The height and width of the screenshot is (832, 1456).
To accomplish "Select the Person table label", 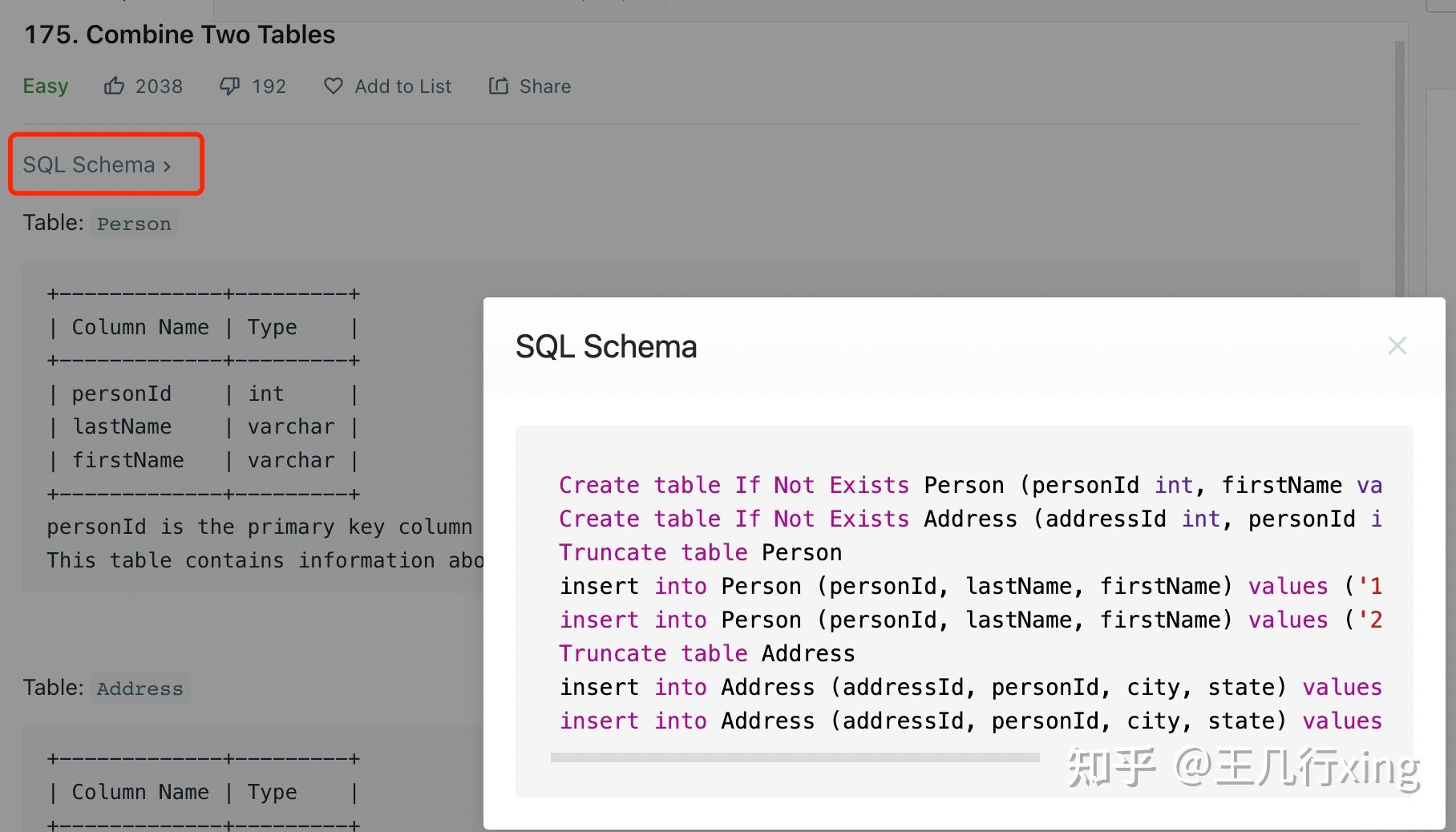I will tap(134, 224).
